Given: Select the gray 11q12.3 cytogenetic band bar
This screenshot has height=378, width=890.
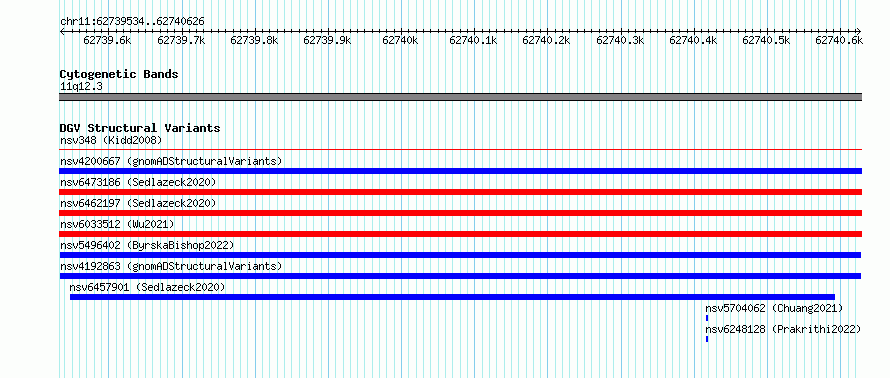Looking at the screenshot, I should coord(460,97).
